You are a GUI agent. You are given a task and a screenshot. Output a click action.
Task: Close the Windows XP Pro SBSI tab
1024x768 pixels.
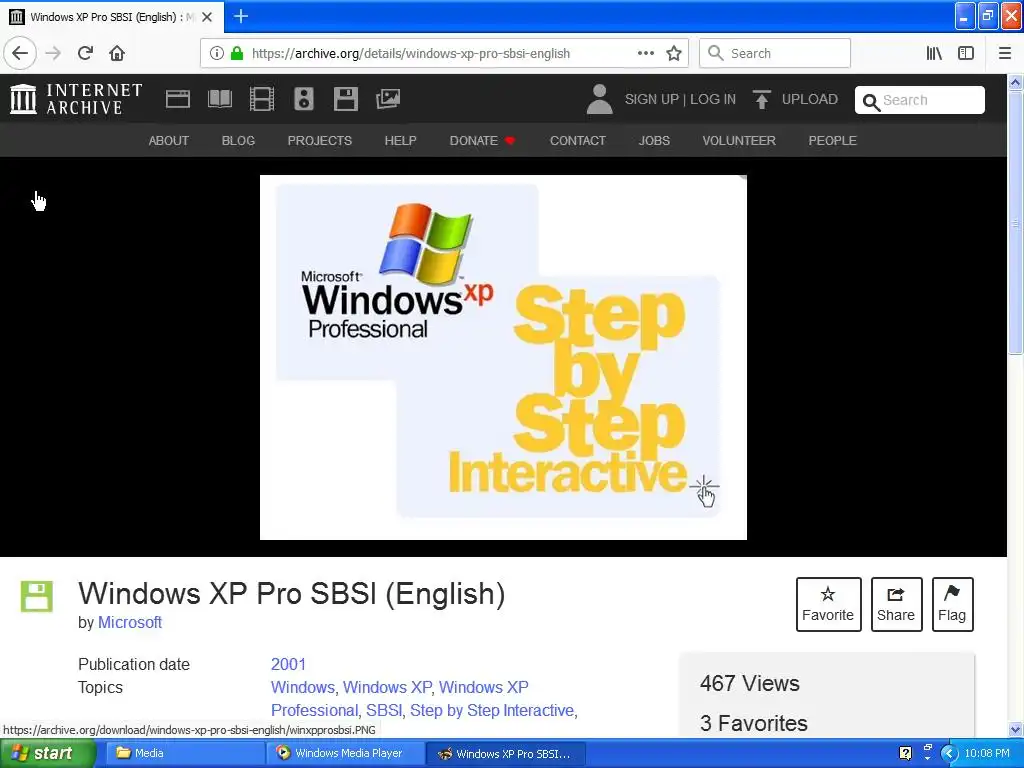coord(207,17)
